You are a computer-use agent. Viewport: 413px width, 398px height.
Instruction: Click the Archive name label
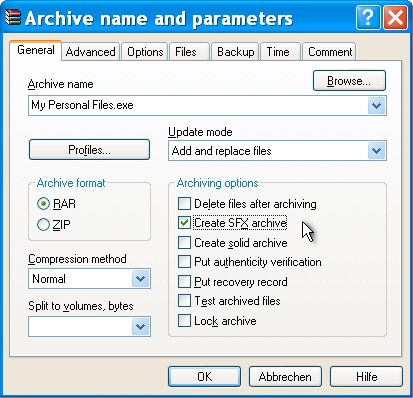tap(61, 84)
